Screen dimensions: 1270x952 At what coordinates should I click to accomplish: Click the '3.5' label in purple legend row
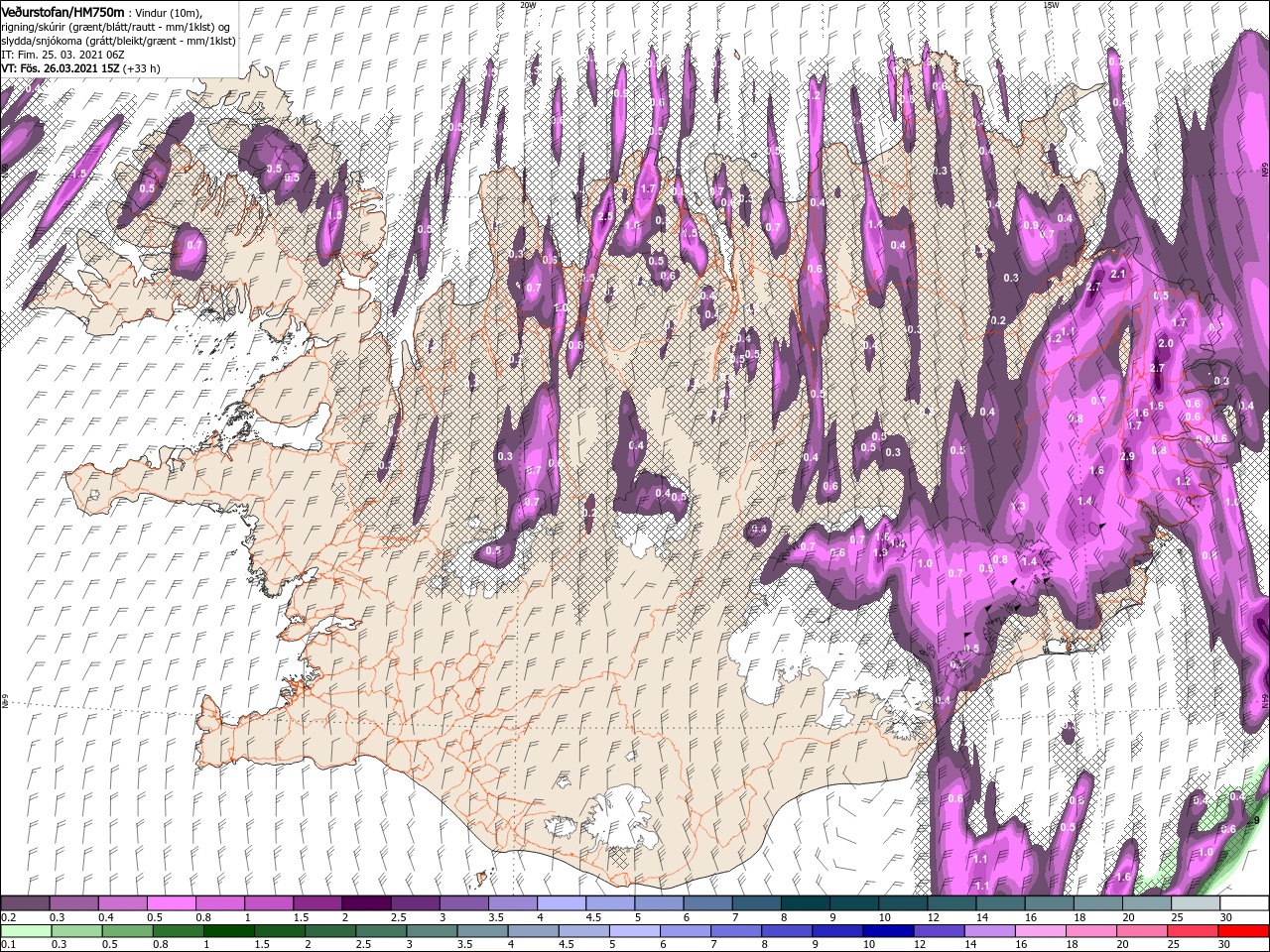click(496, 916)
